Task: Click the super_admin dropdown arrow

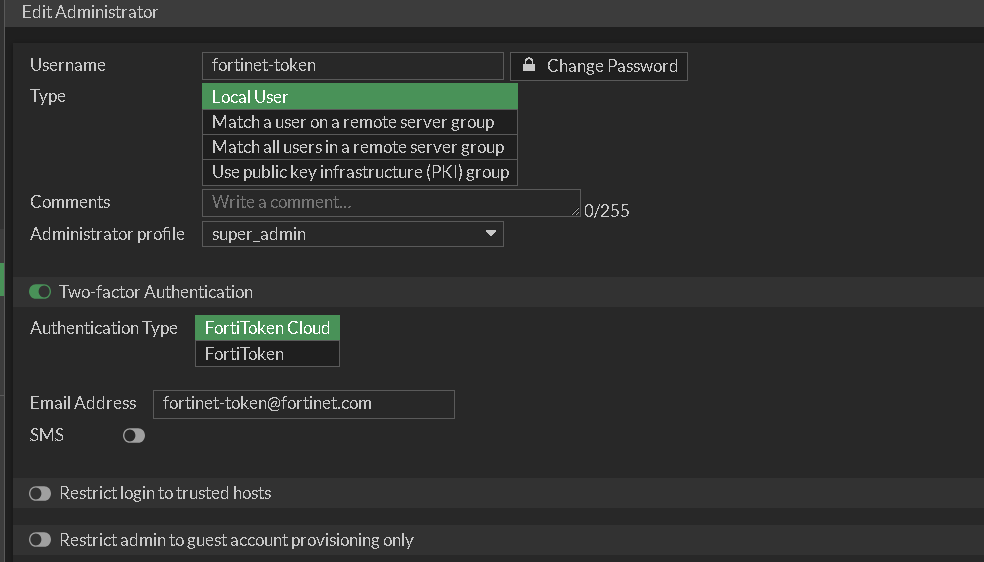Action: tap(490, 234)
